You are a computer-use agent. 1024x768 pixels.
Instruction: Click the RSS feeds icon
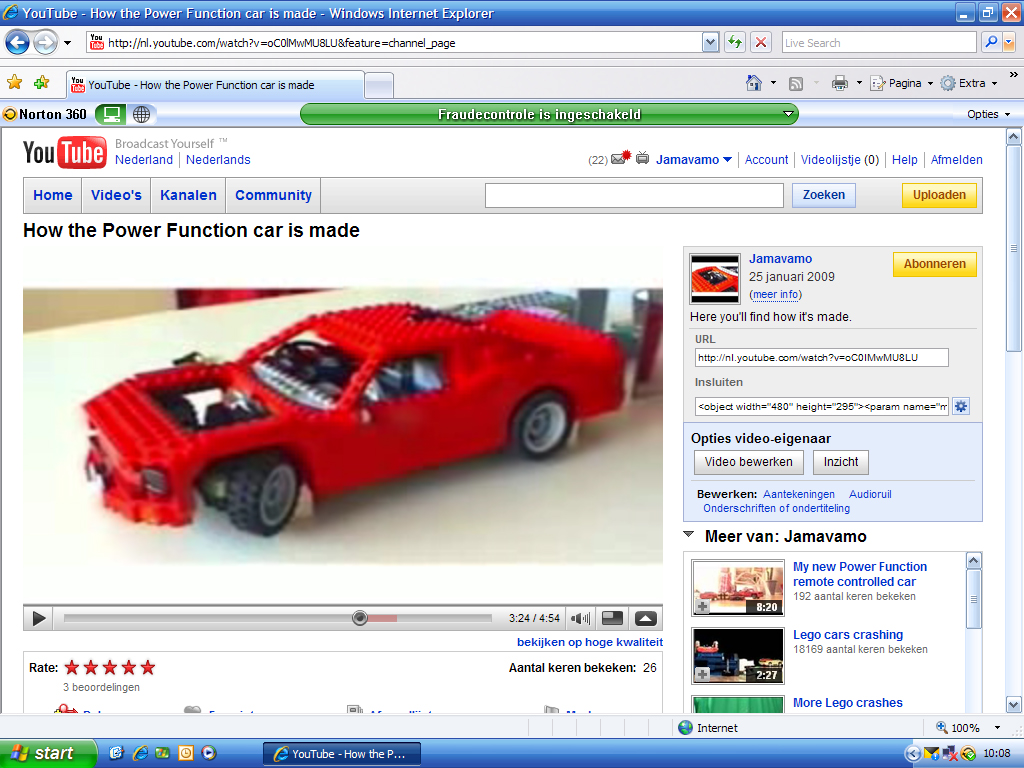point(795,84)
